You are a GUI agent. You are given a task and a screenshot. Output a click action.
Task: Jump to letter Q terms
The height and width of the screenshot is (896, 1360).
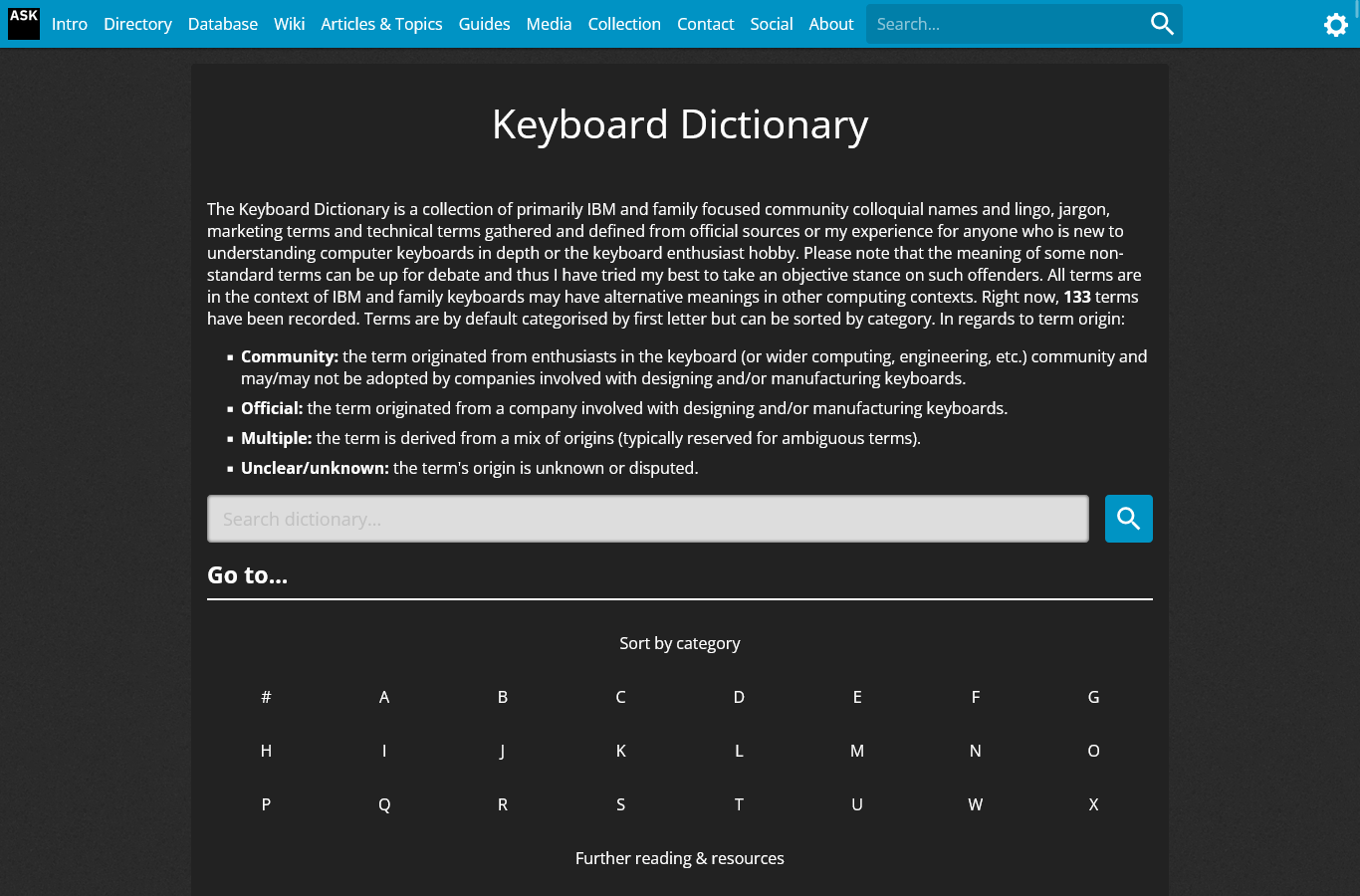[x=384, y=804]
